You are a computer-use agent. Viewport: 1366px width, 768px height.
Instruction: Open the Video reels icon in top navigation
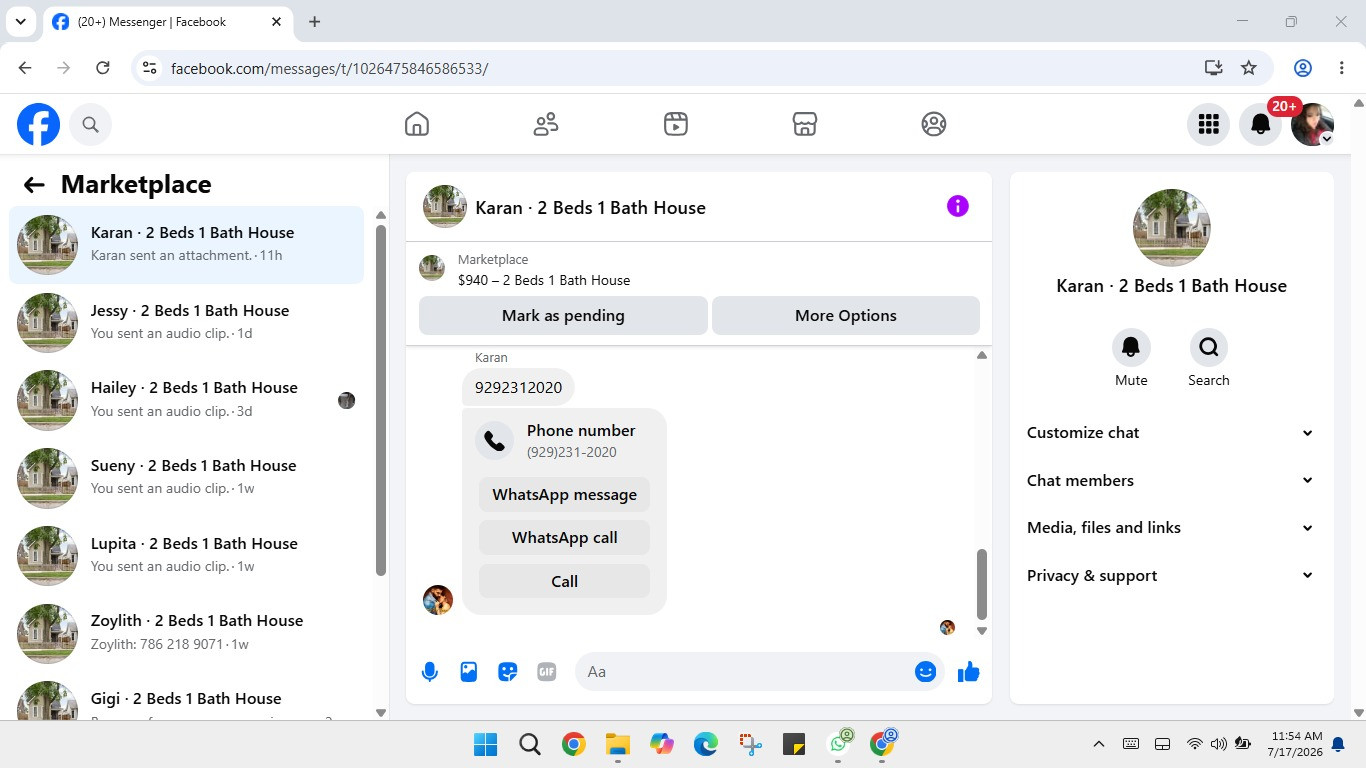coord(676,124)
